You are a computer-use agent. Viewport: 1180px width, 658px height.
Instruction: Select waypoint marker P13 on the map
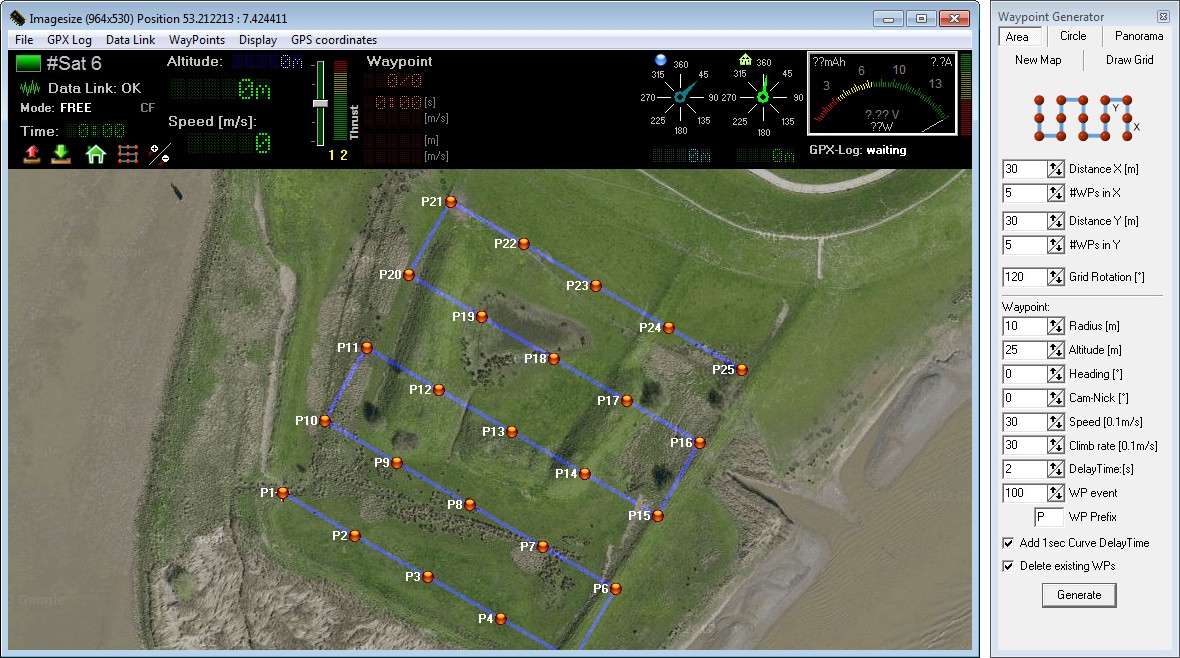point(512,432)
